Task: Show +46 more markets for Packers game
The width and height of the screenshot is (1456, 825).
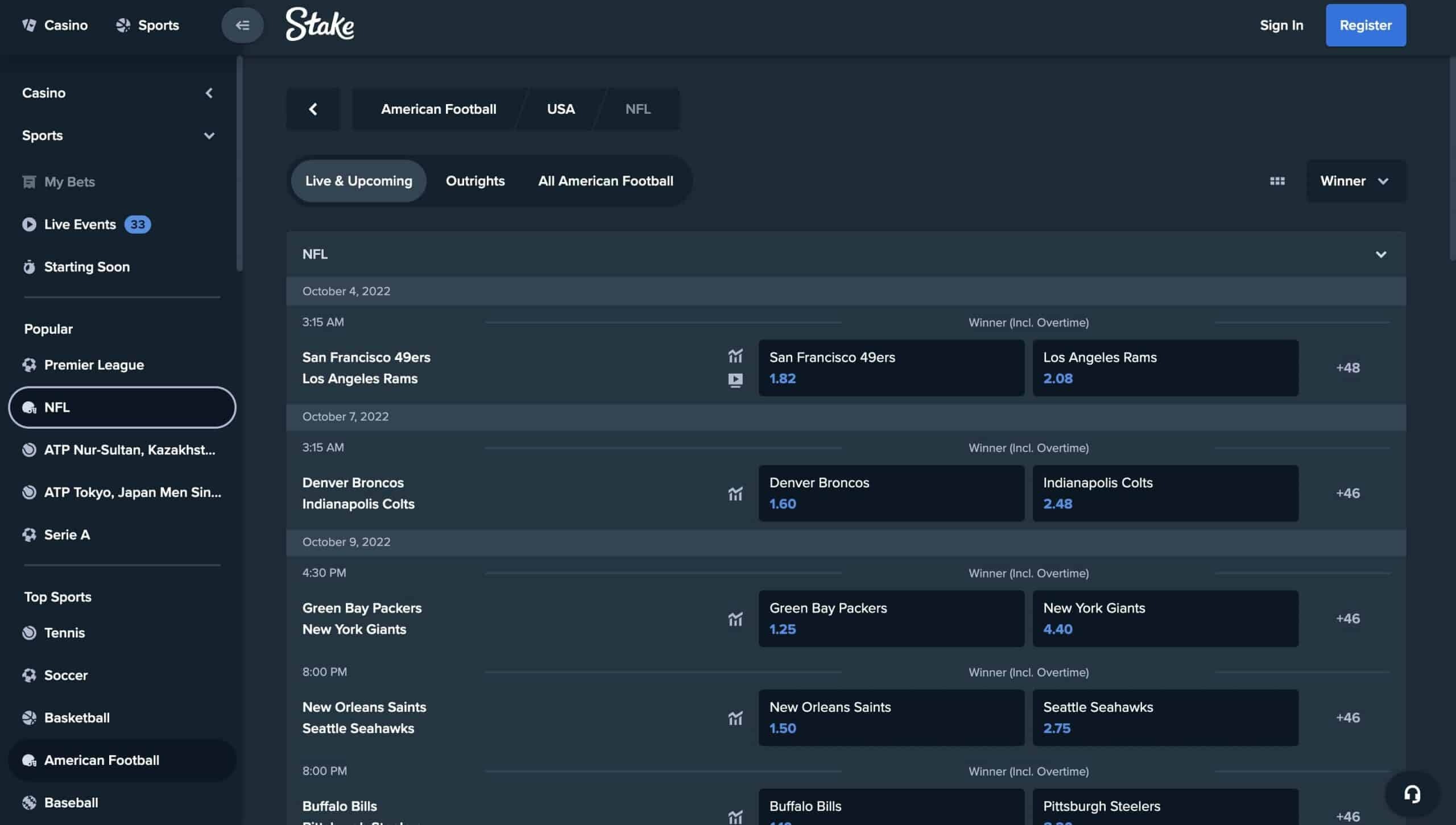Action: click(x=1347, y=619)
